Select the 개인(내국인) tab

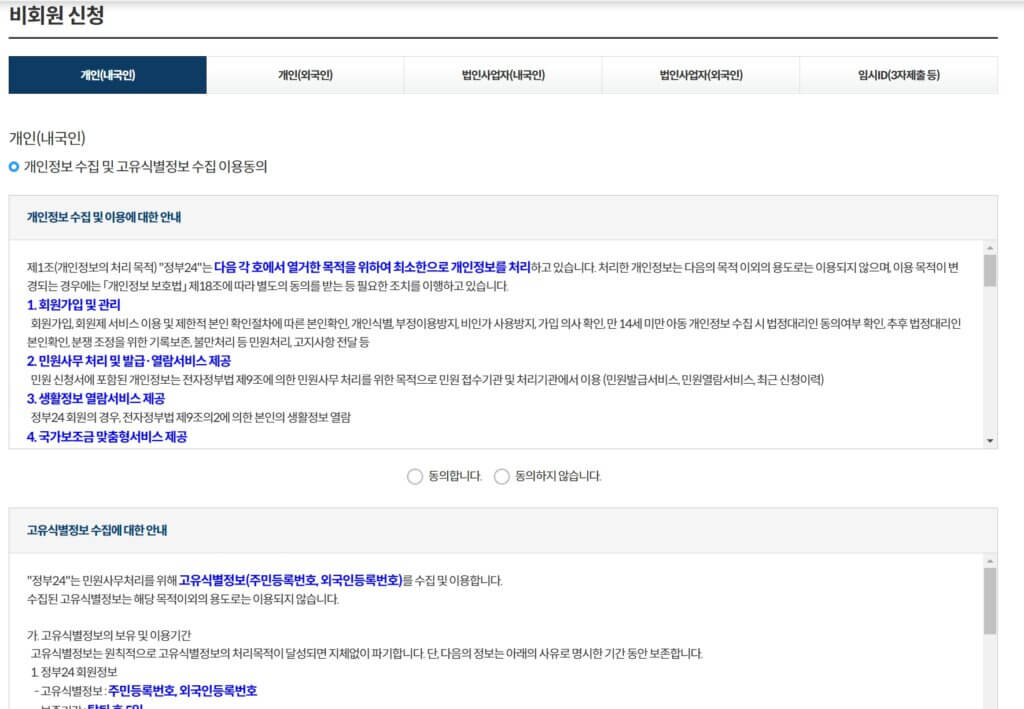(108, 75)
